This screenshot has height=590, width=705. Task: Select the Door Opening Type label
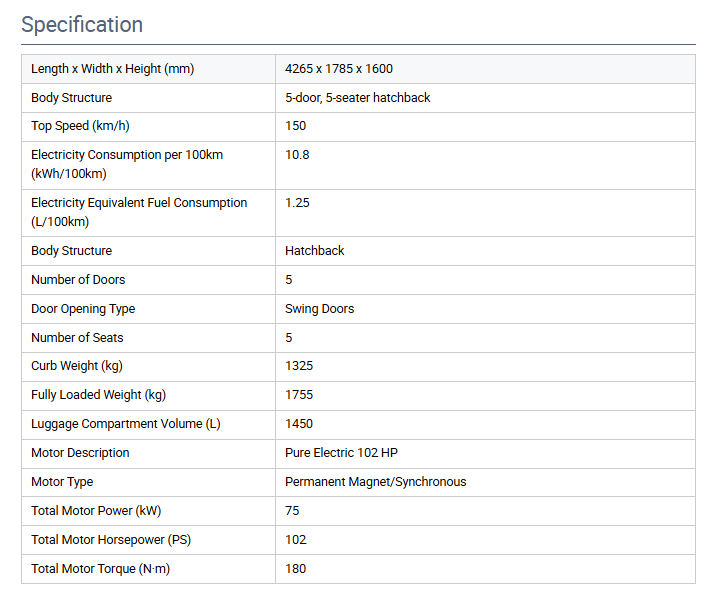pos(83,309)
